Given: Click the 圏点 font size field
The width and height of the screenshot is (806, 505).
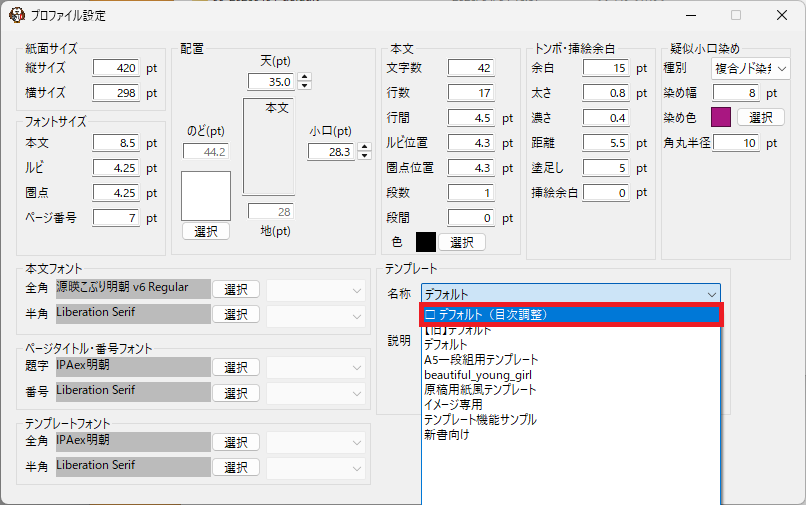Looking at the screenshot, I should pos(116,193).
